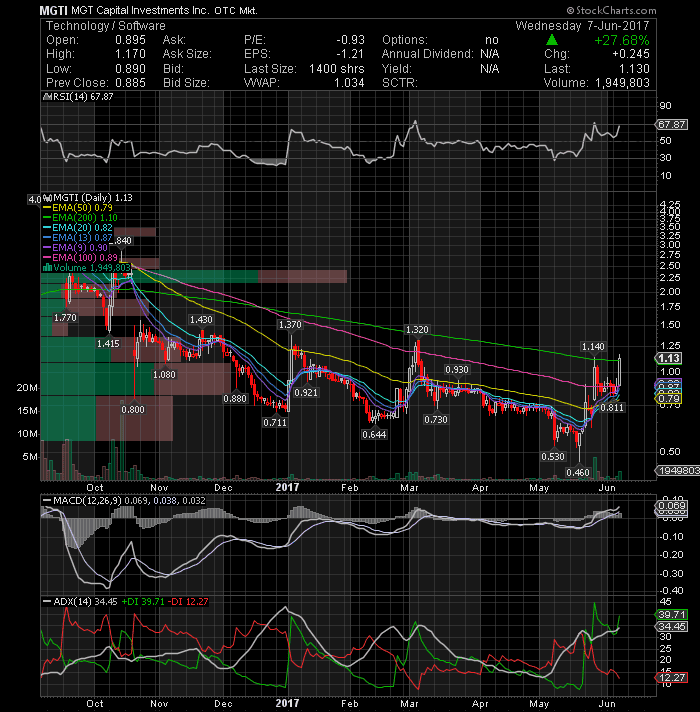
Task: Select the EMA(50) 0.79 legend entry
Action: tap(78, 208)
